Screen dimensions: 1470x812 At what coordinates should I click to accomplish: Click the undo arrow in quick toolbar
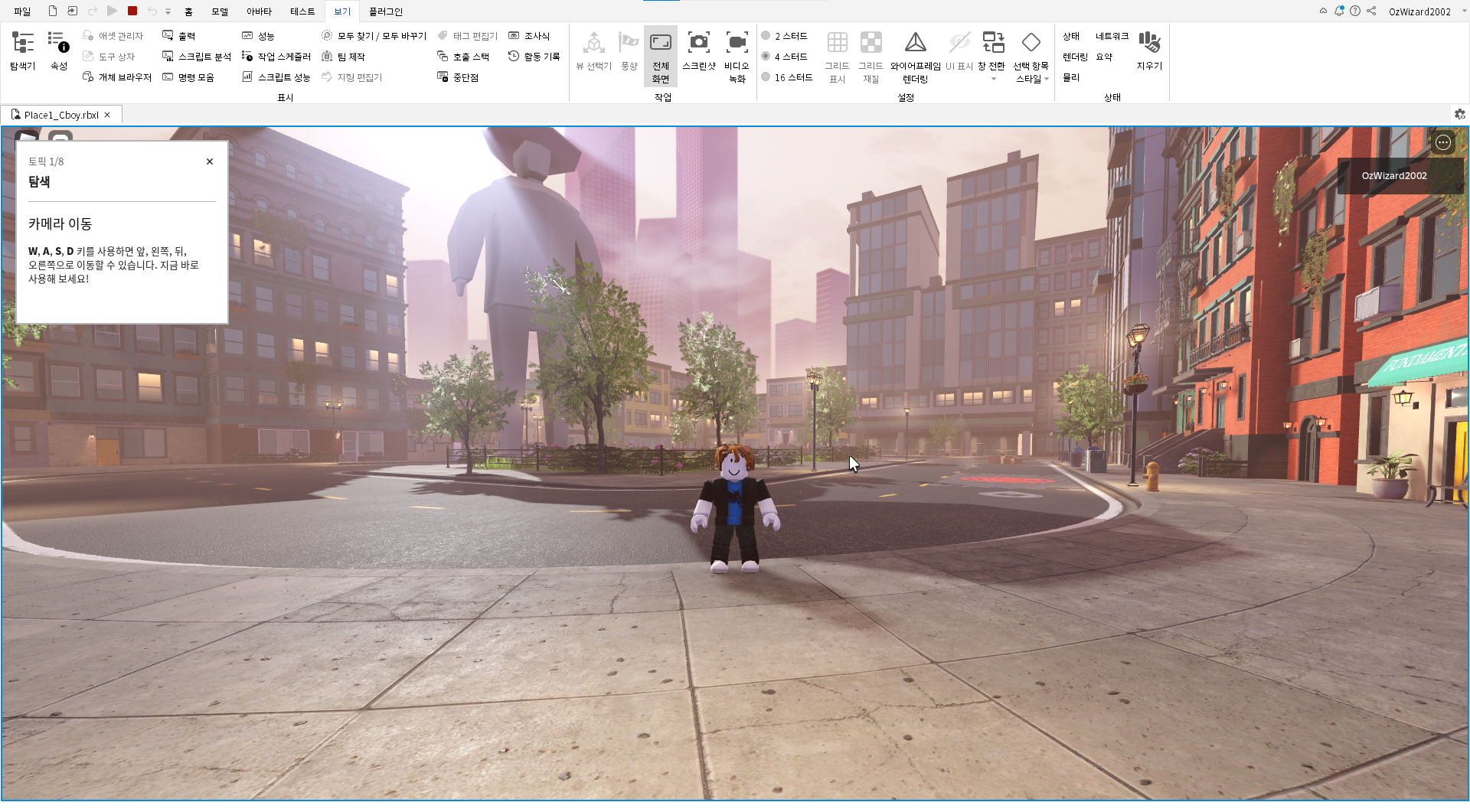click(152, 11)
